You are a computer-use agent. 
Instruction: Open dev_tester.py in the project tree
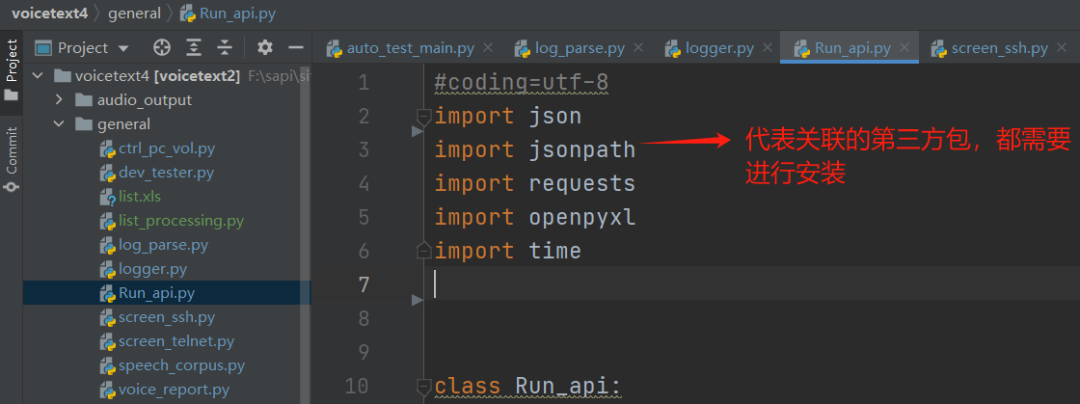pyautogui.click(x=166, y=172)
